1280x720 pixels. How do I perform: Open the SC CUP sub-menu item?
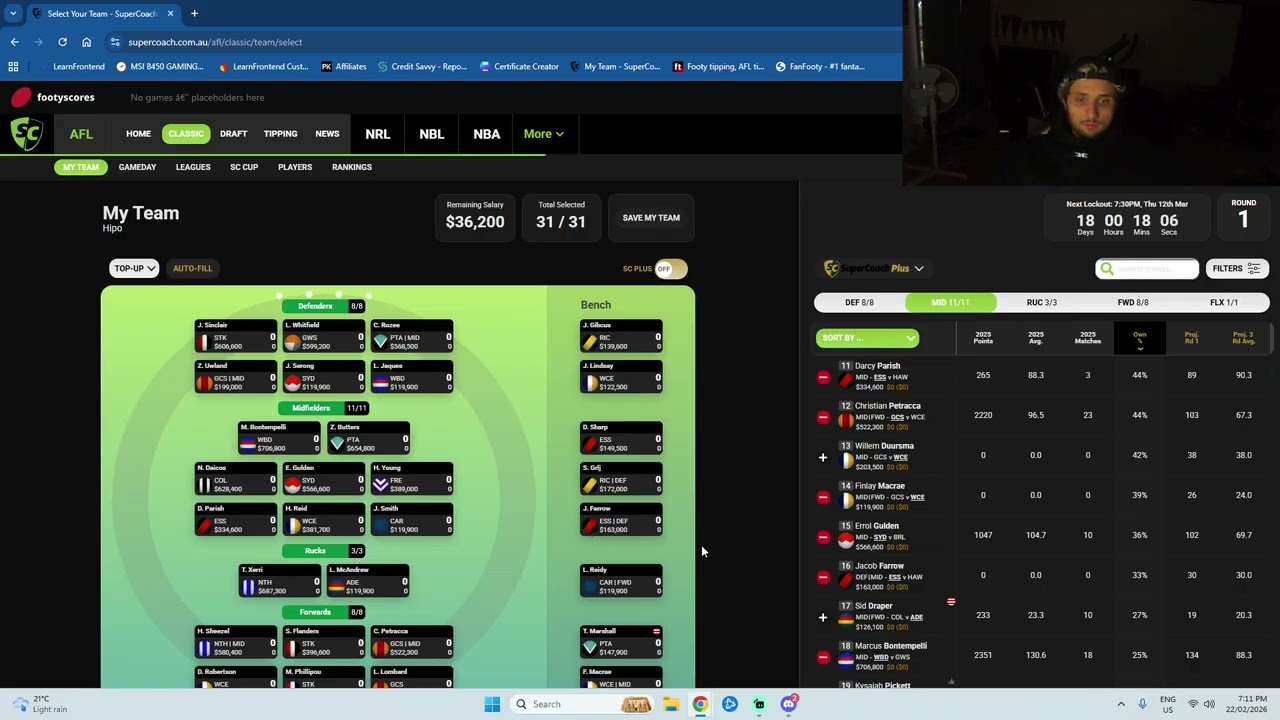click(x=244, y=167)
